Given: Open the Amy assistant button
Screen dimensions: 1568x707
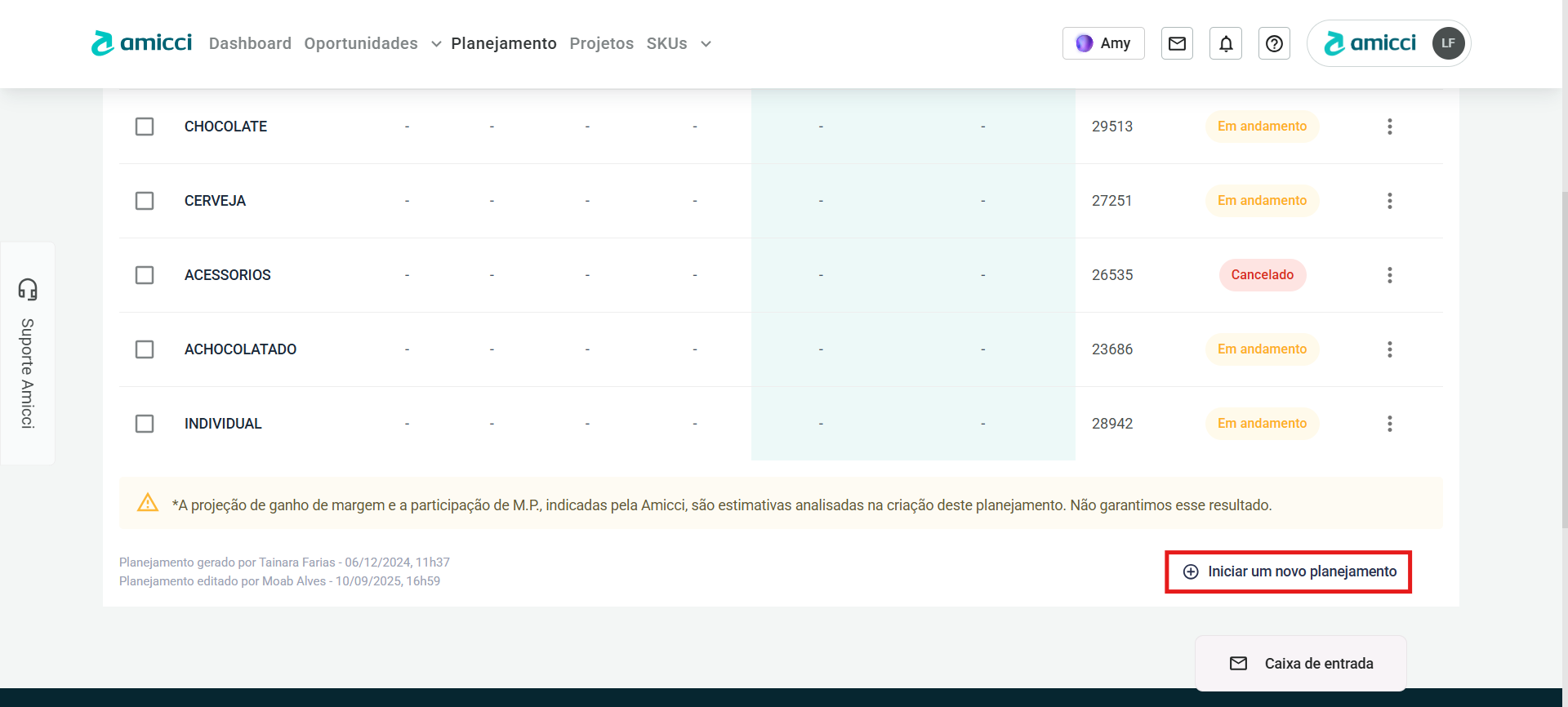Looking at the screenshot, I should point(1103,44).
